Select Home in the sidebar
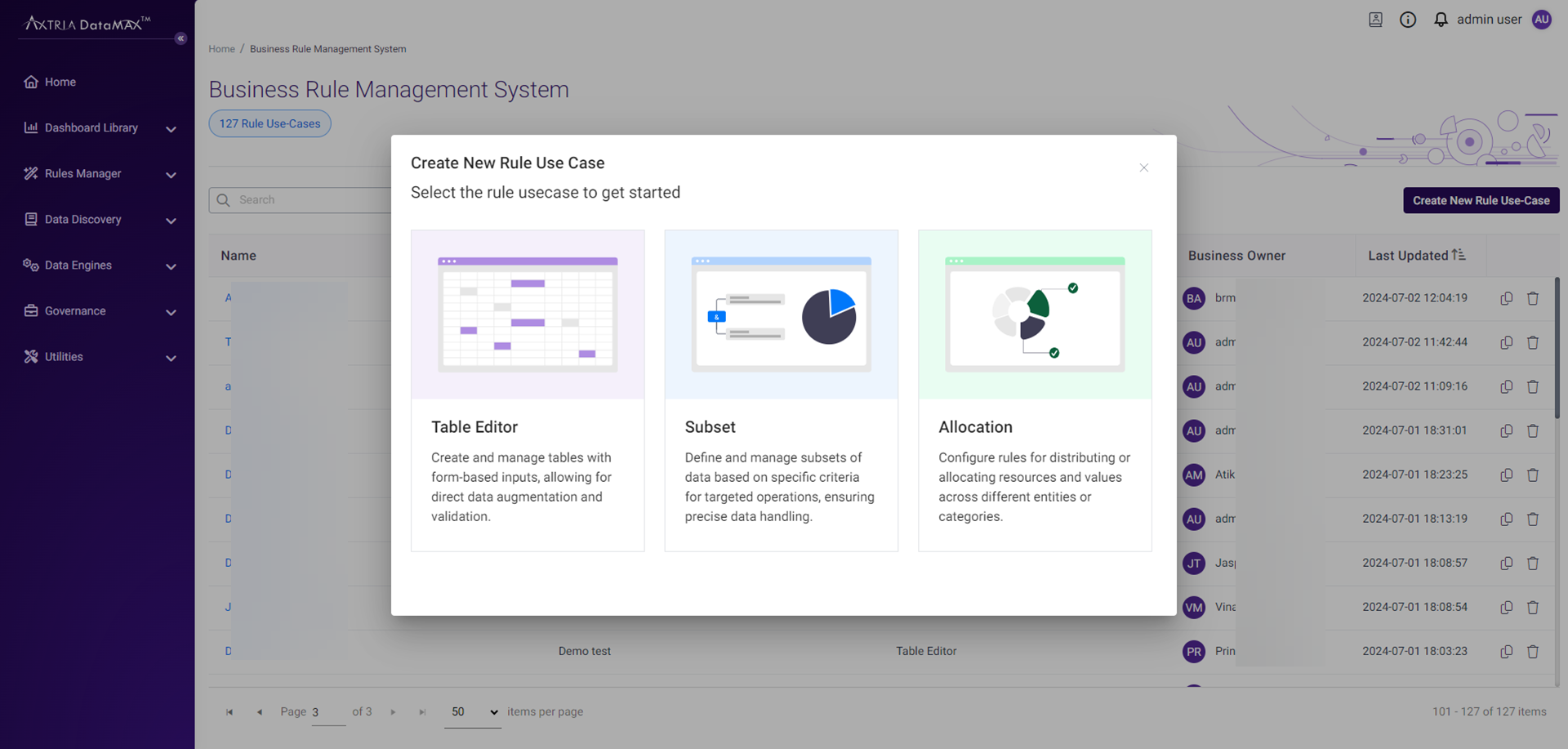The image size is (1568, 749). coord(60,82)
